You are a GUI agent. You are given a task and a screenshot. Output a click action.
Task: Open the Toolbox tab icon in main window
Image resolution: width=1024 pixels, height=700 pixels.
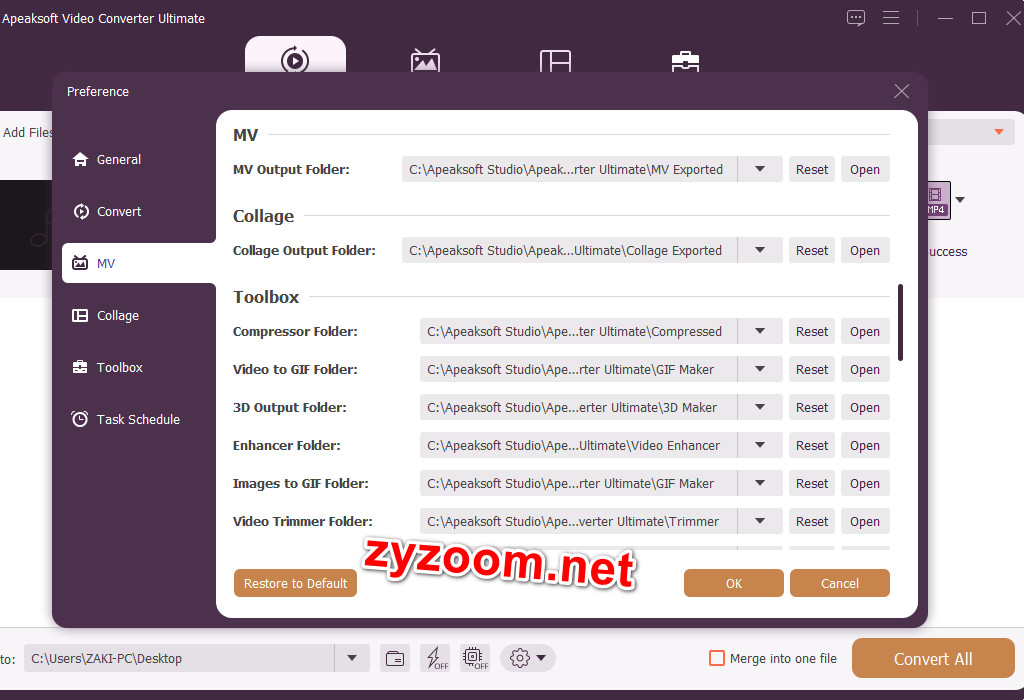click(x=685, y=61)
